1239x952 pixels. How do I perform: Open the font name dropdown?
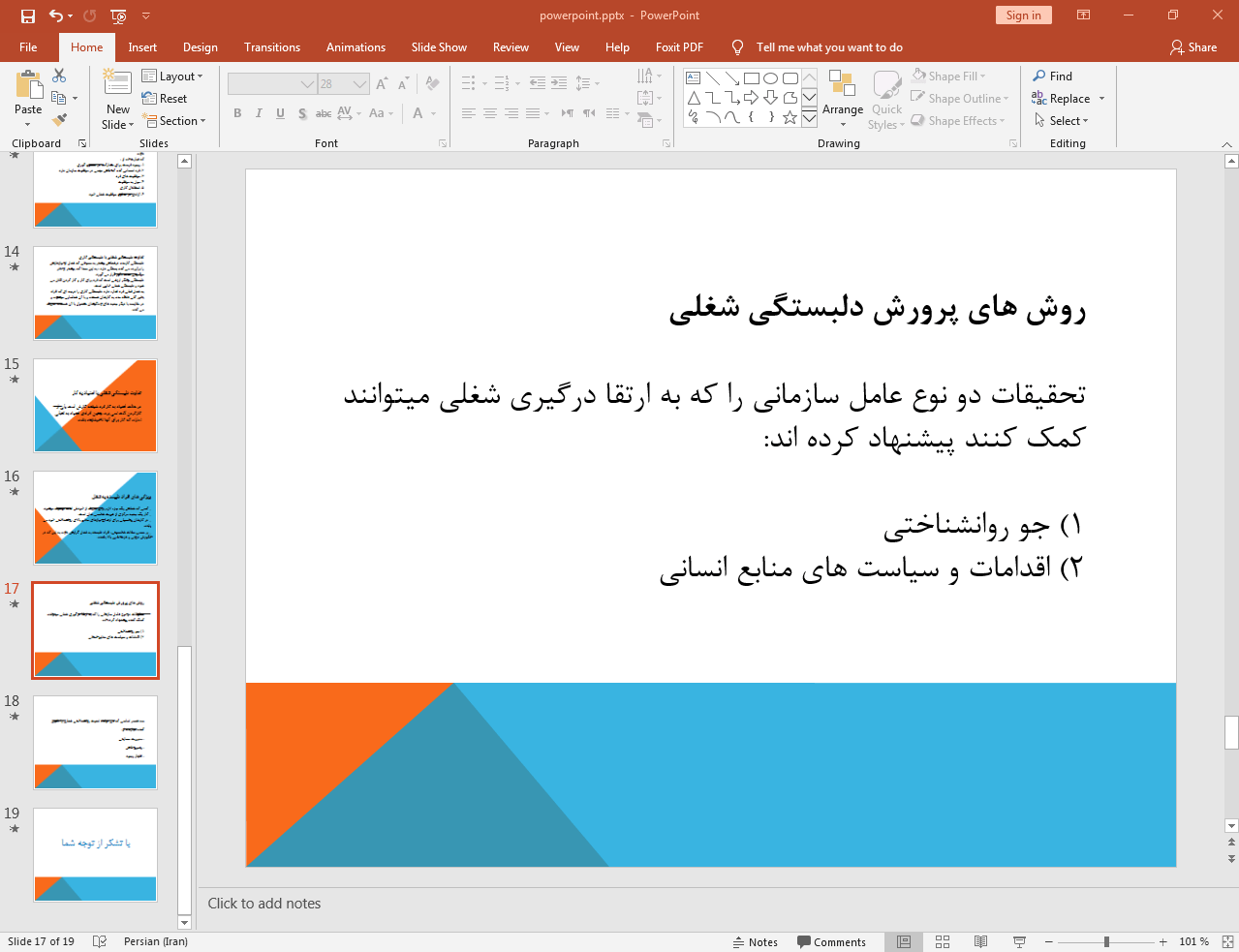307,84
